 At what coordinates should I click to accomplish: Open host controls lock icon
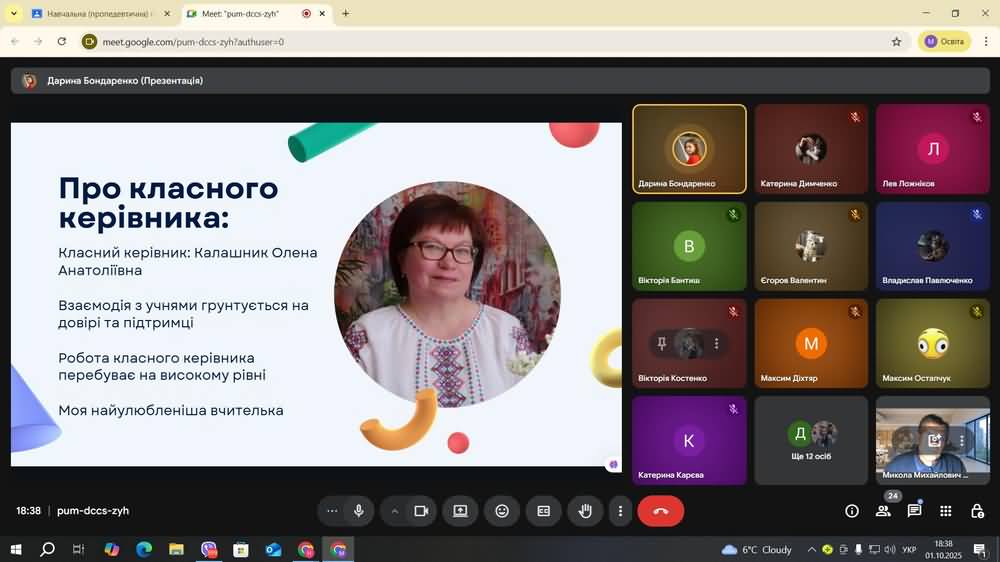pyautogui.click(x=977, y=511)
